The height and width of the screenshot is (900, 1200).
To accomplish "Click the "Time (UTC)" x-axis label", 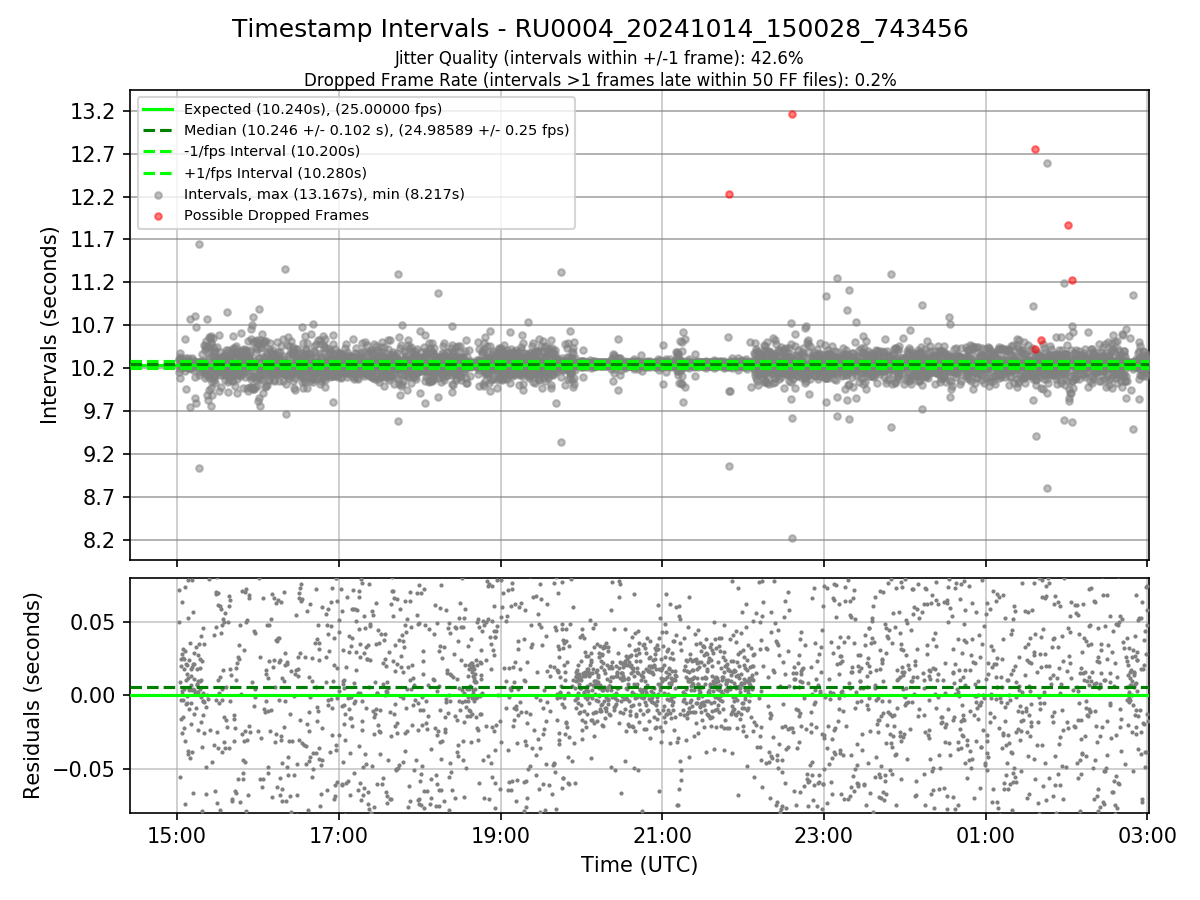I will [x=639, y=865].
